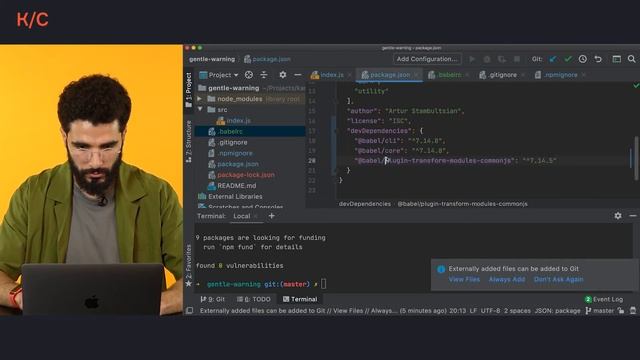The image size is (640, 360).
Task: Click the Search Everywhere magnifier icon
Action: pyautogui.click(x=631, y=59)
